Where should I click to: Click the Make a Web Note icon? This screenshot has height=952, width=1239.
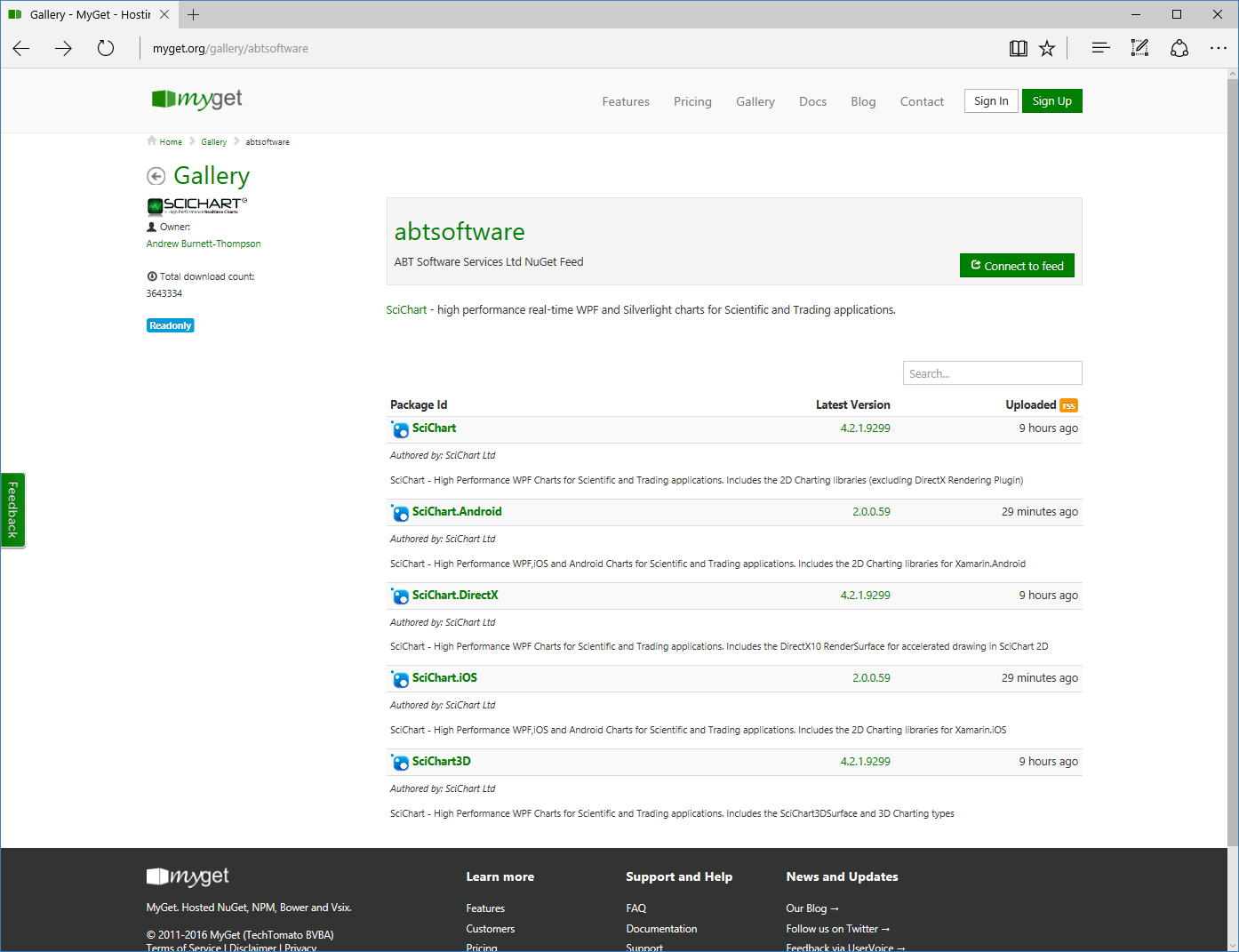(1139, 49)
